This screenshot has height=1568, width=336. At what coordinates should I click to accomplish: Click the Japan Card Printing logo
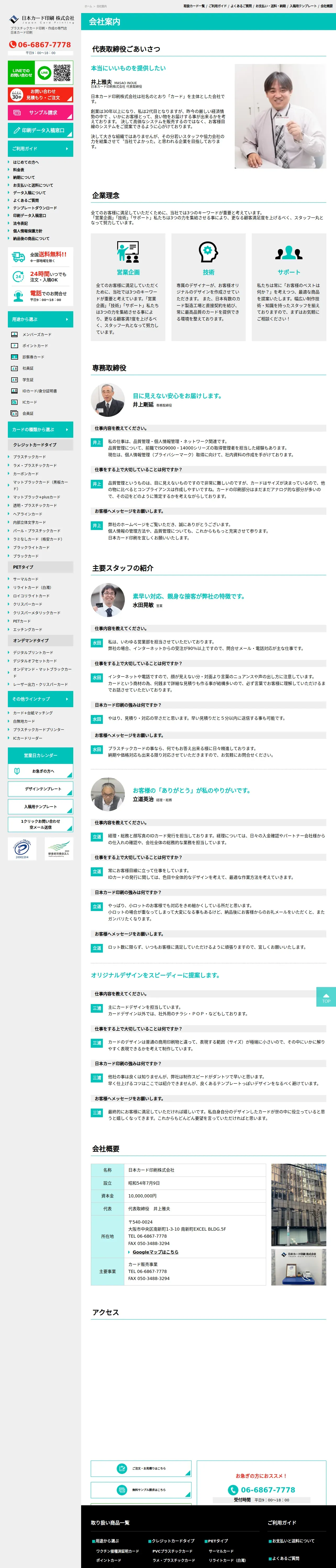pyautogui.click(x=41, y=20)
